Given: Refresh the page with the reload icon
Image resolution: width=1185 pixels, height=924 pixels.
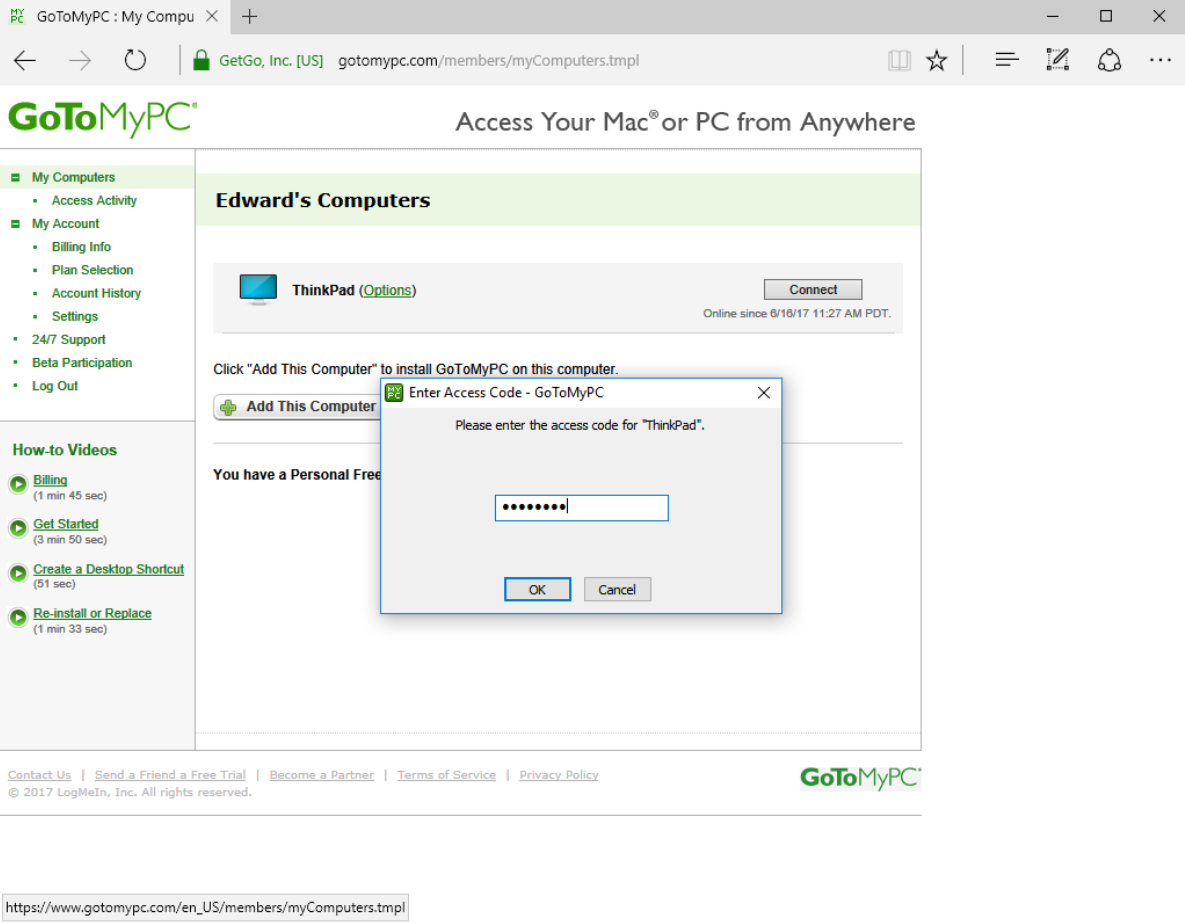Looking at the screenshot, I should 135,60.
